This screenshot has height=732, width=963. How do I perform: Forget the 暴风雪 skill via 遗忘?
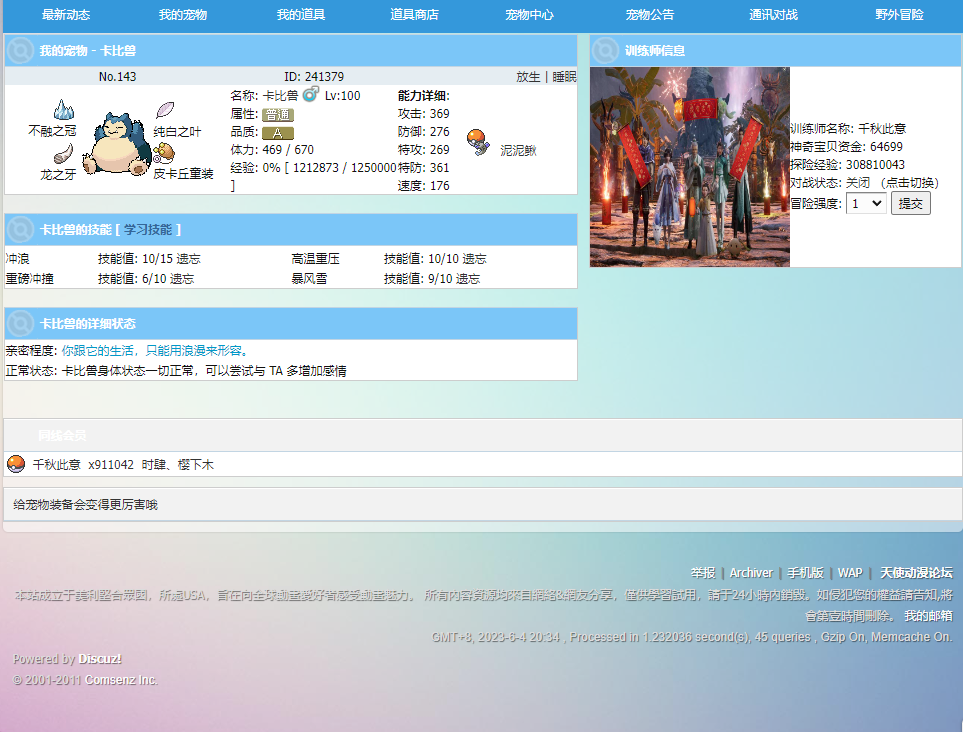tap(467, 279)
